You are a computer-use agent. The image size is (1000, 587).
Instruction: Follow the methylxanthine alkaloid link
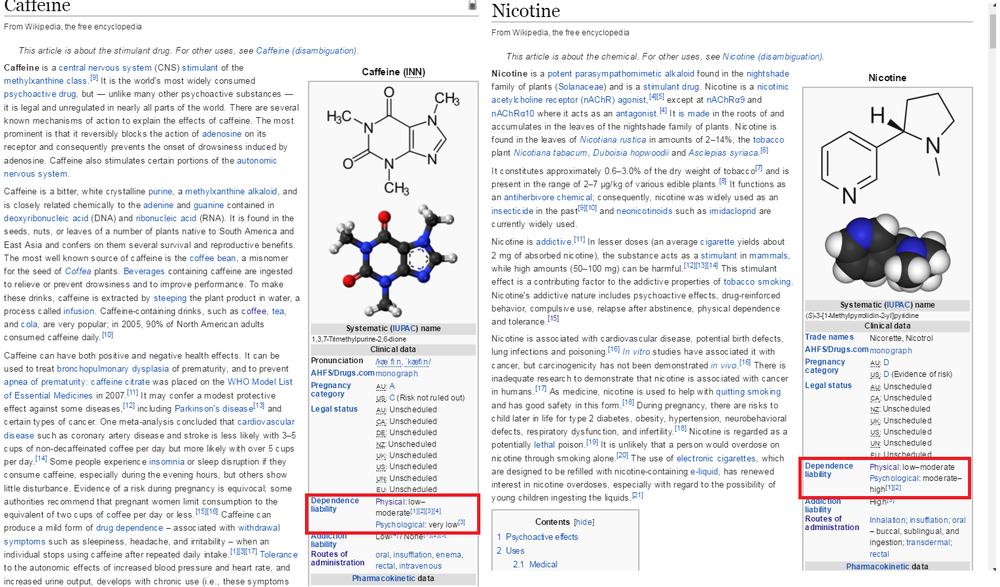click(x=231, y=191)
